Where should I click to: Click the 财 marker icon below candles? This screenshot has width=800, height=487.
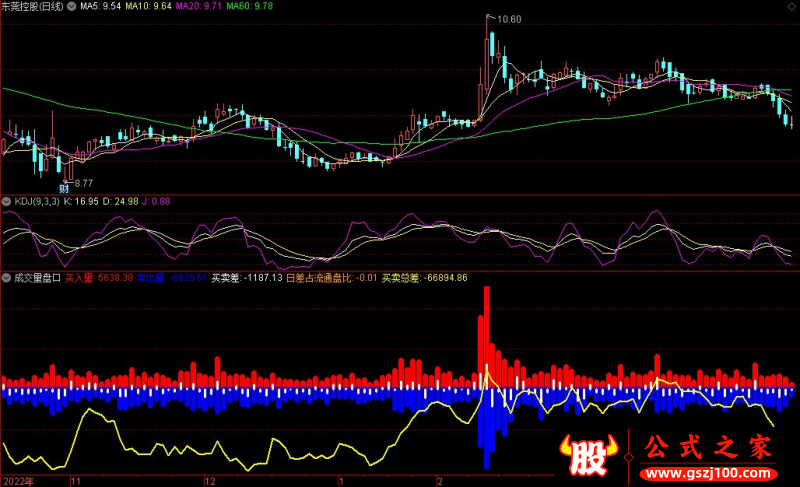64,189
